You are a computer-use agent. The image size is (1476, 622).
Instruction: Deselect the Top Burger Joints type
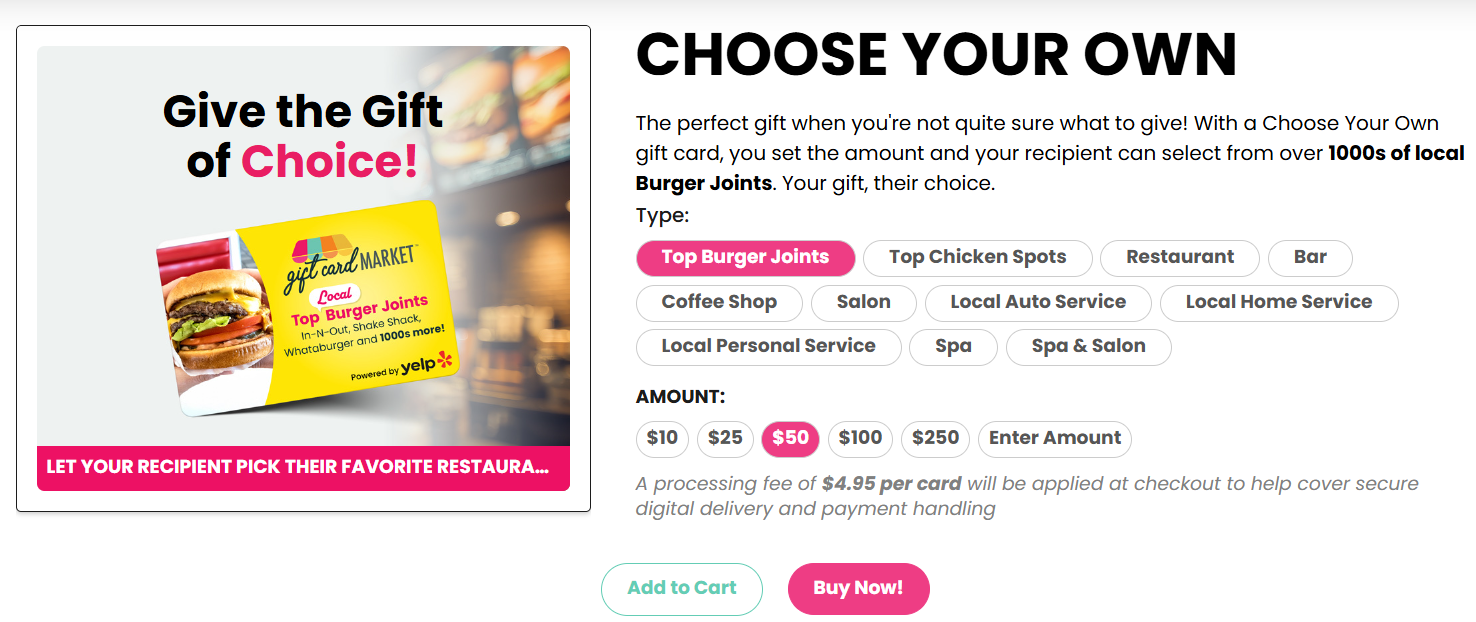(745, 258)
